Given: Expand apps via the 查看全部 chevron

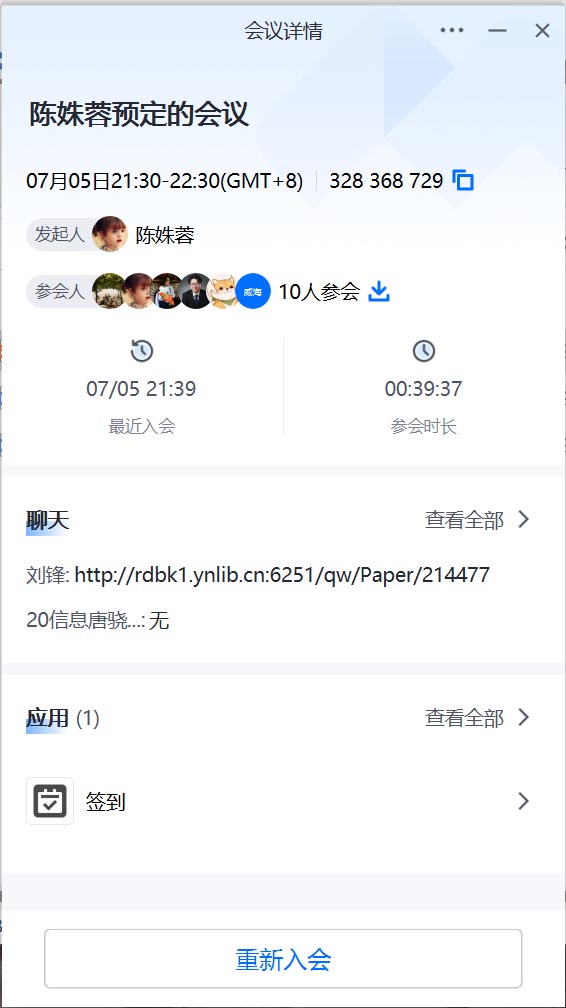Looking at the screenshot, I should pyautogui.click(x=524, y=717).
